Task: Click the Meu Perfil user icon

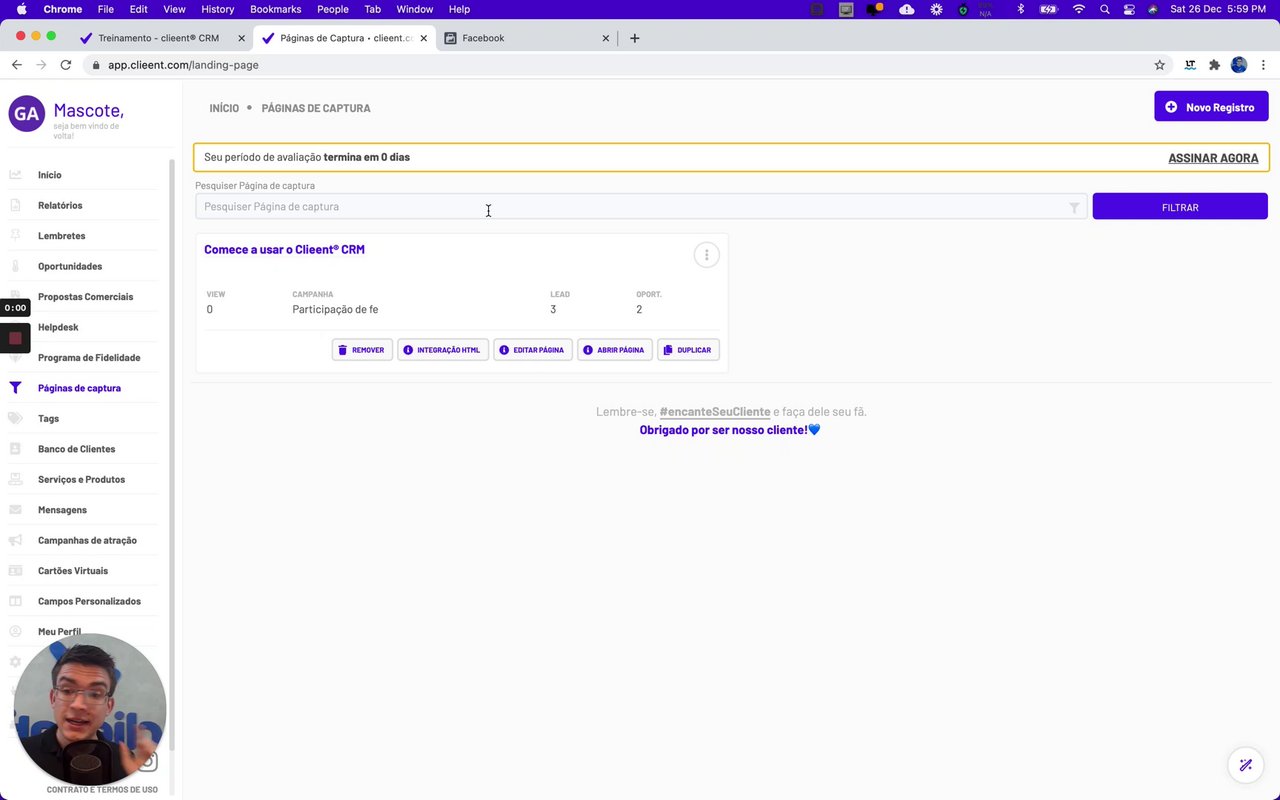Action: [16, 632]
